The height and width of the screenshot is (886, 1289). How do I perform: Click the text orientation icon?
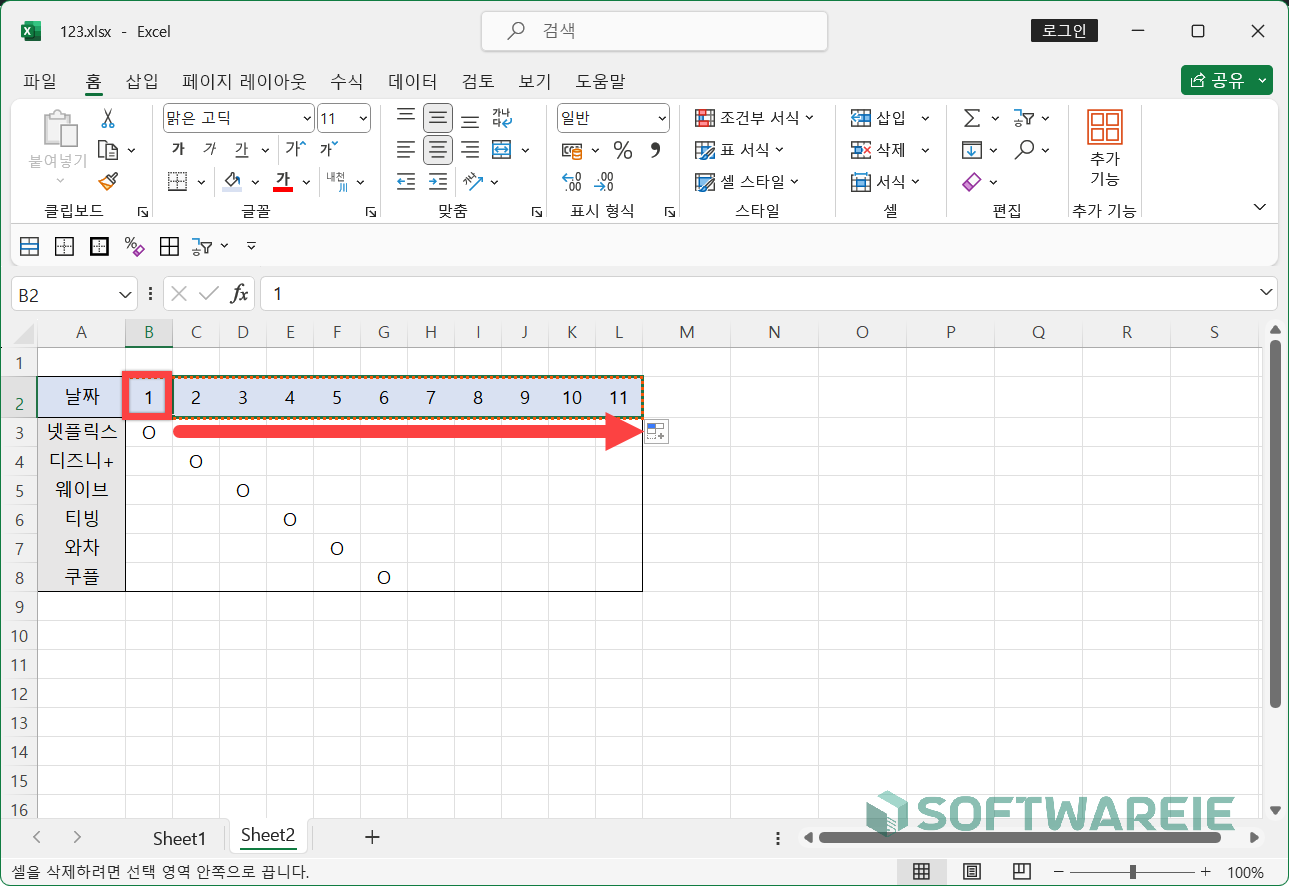click(x=473, y=181)
